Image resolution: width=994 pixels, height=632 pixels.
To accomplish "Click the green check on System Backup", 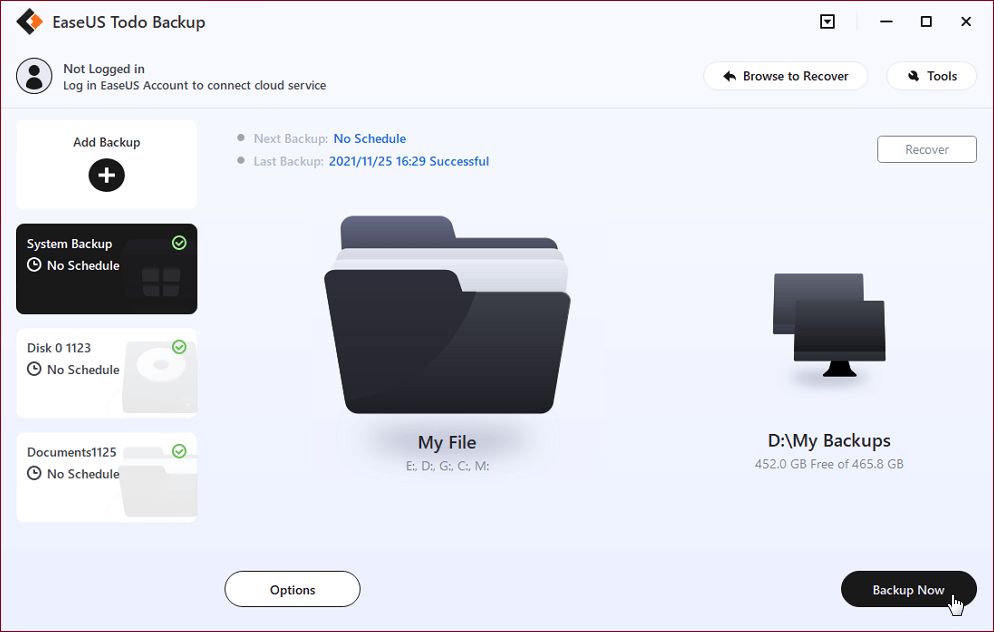I will [179, 243].
